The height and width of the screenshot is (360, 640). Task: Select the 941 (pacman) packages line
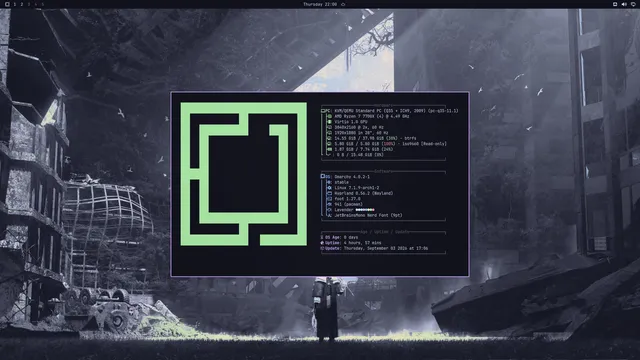(x=348, y=204)
